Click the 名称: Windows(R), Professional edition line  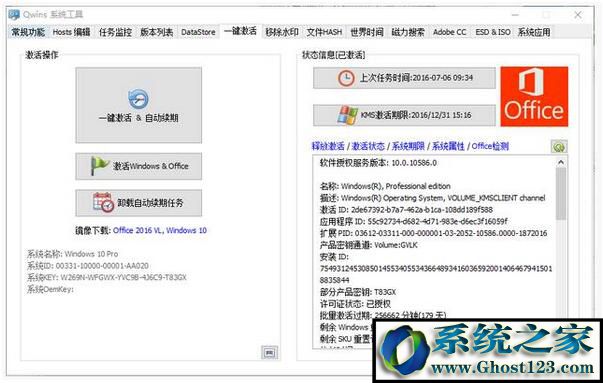(385, 186)
